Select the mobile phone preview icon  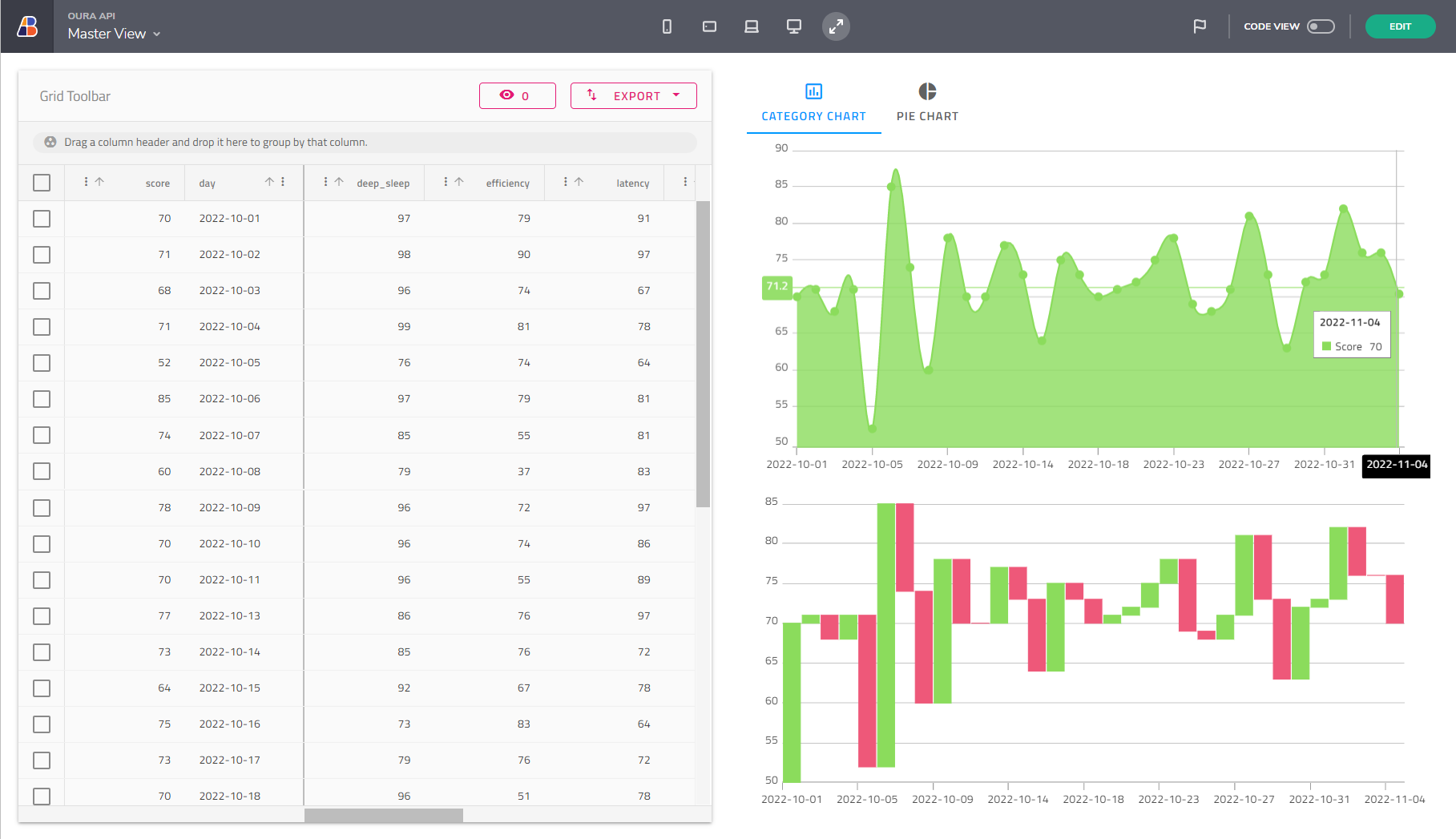pos(667,26)
